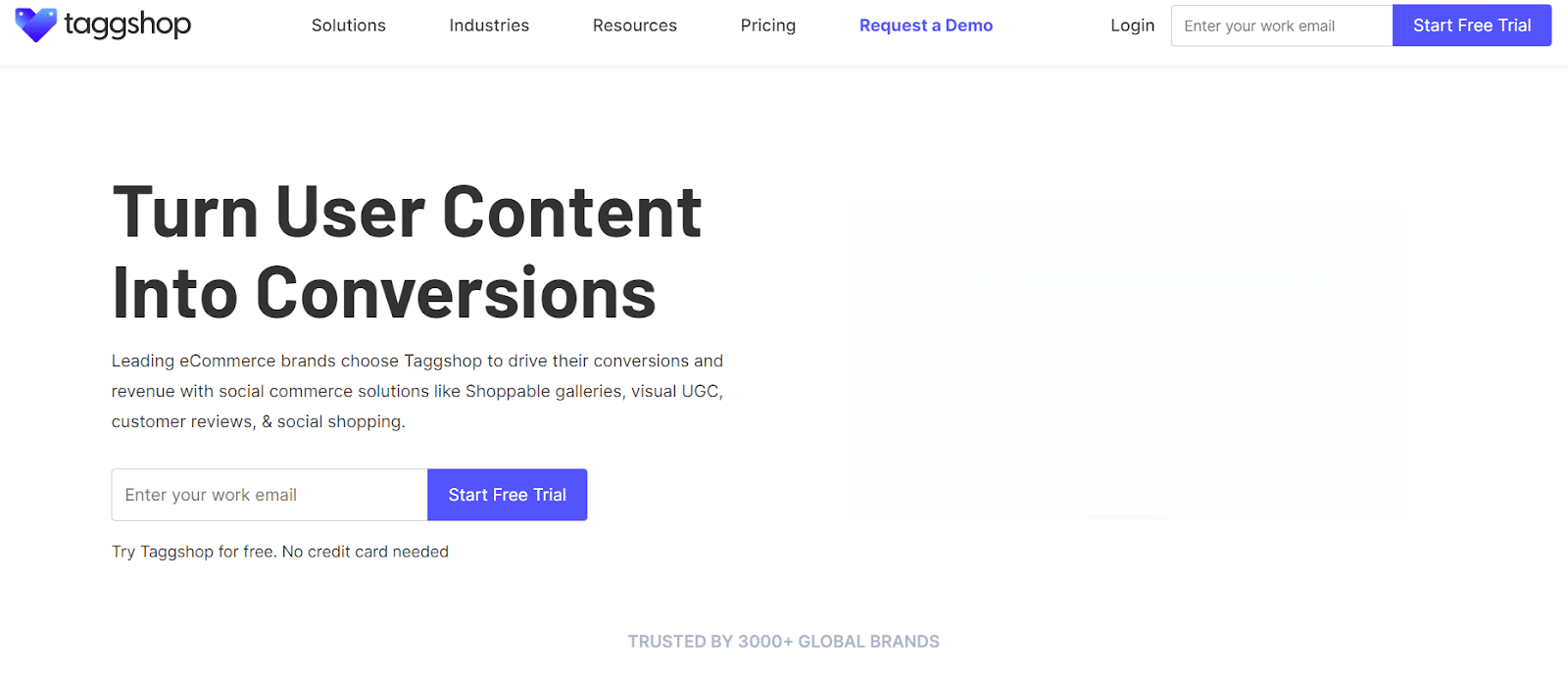This screenshot has width=1568, height=676.
Task: Click the blank hero image placeholder
Action: [x=1126, y=361]
